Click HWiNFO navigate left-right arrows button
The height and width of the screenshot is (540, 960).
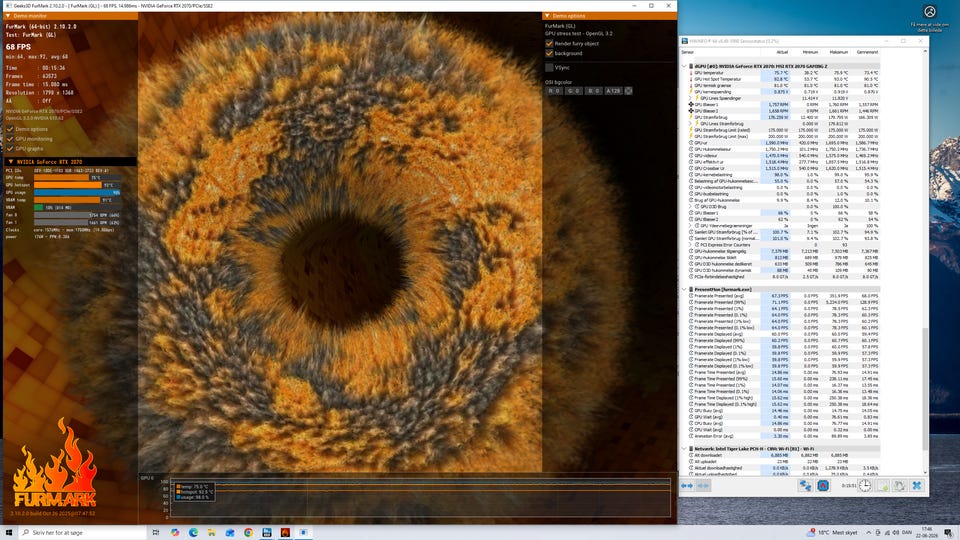pyautogui.click(x=687, y=486)
